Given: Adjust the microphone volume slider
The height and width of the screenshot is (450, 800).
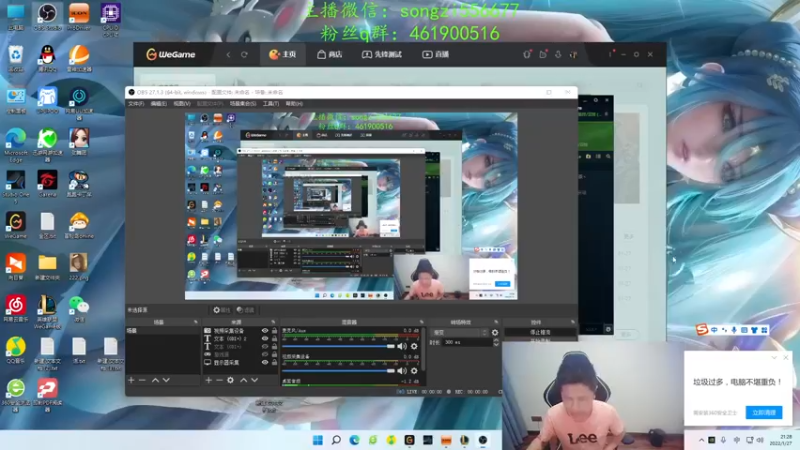Looking at the screenshot, I should [339, 346].
